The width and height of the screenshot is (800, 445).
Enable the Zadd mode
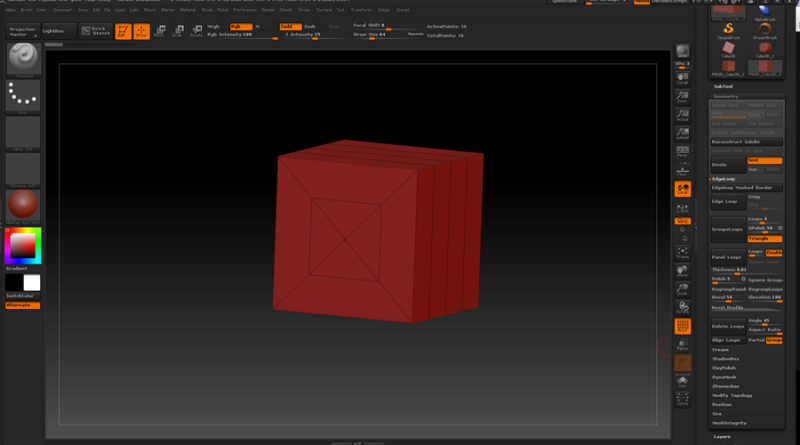[290, 27]
